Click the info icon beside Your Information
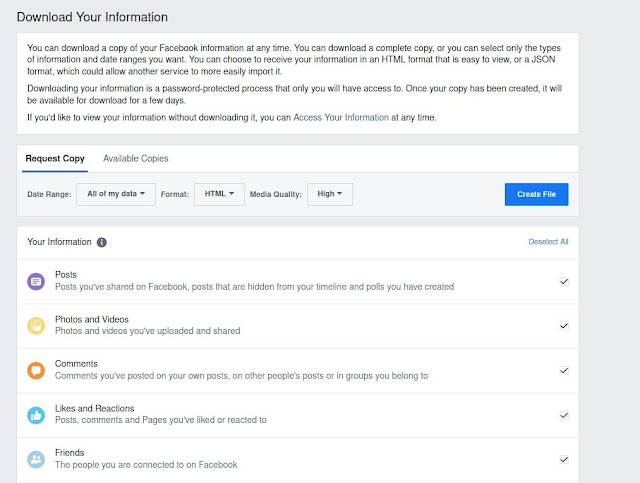This screenshot has height=483, width=640. tap(102, 242)
